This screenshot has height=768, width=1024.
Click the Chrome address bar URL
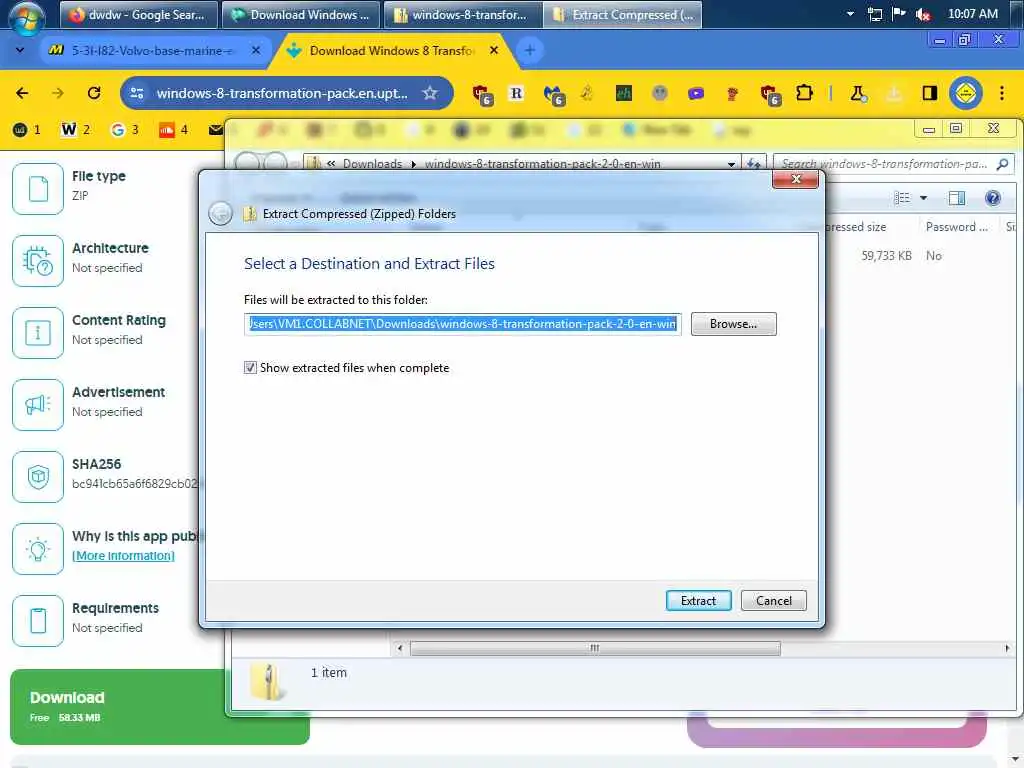tap(282, 93)
